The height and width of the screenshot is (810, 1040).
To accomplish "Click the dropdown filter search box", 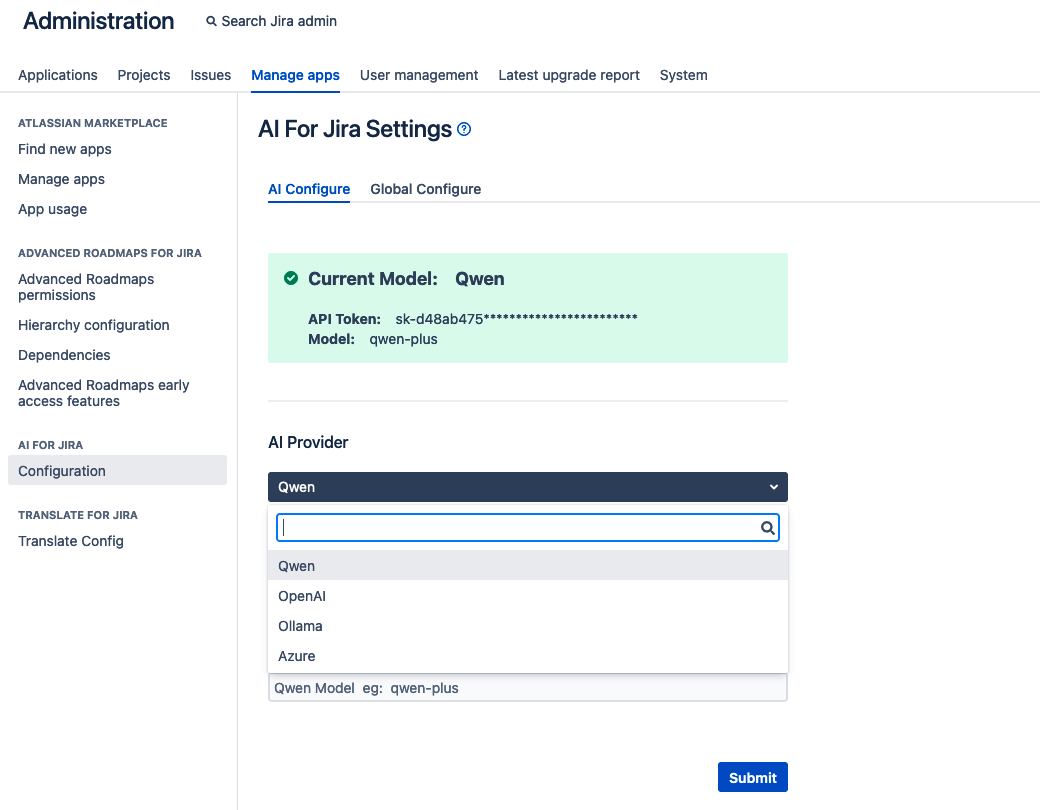I will pyautogui.click(x=528, y=527).
